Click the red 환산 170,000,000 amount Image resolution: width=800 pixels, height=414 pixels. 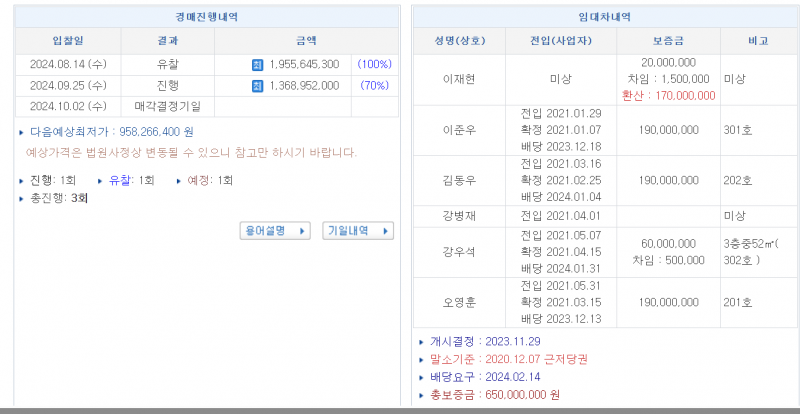[x=669, y=96]
